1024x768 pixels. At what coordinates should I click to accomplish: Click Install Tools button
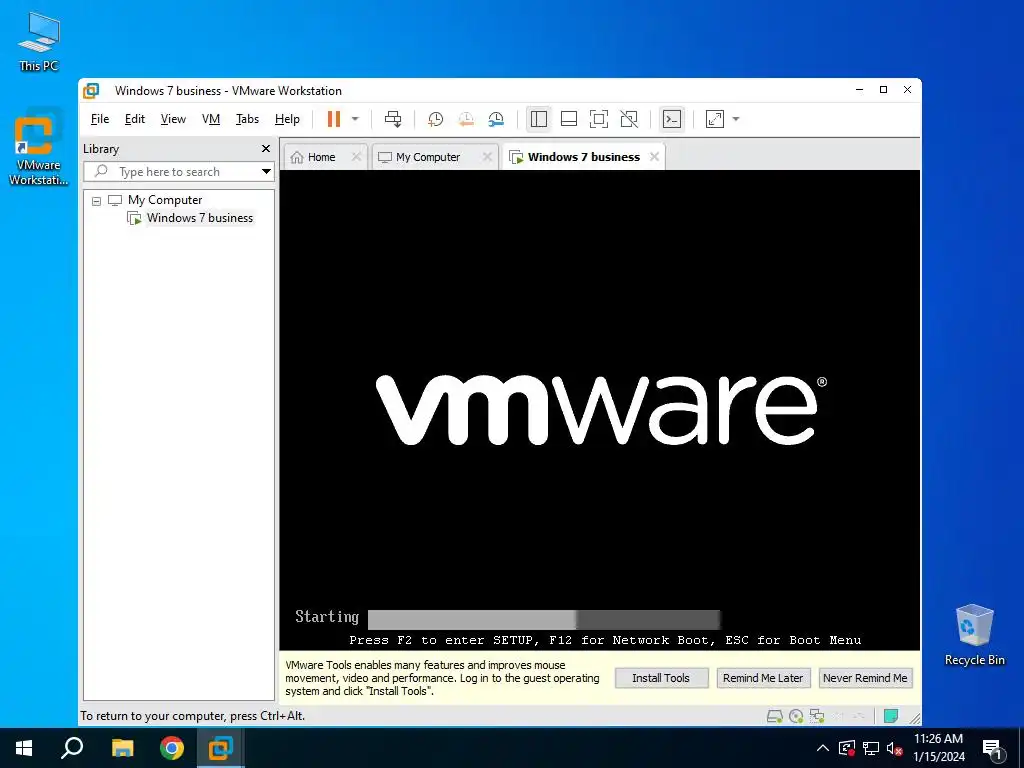click(x=661, y=678)
